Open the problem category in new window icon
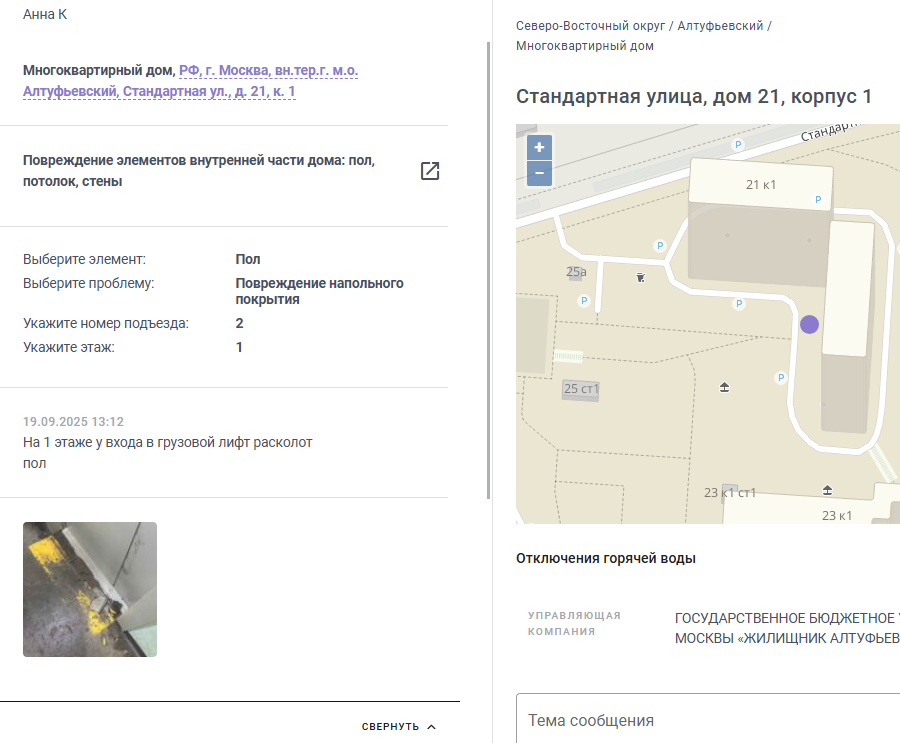 430,171
